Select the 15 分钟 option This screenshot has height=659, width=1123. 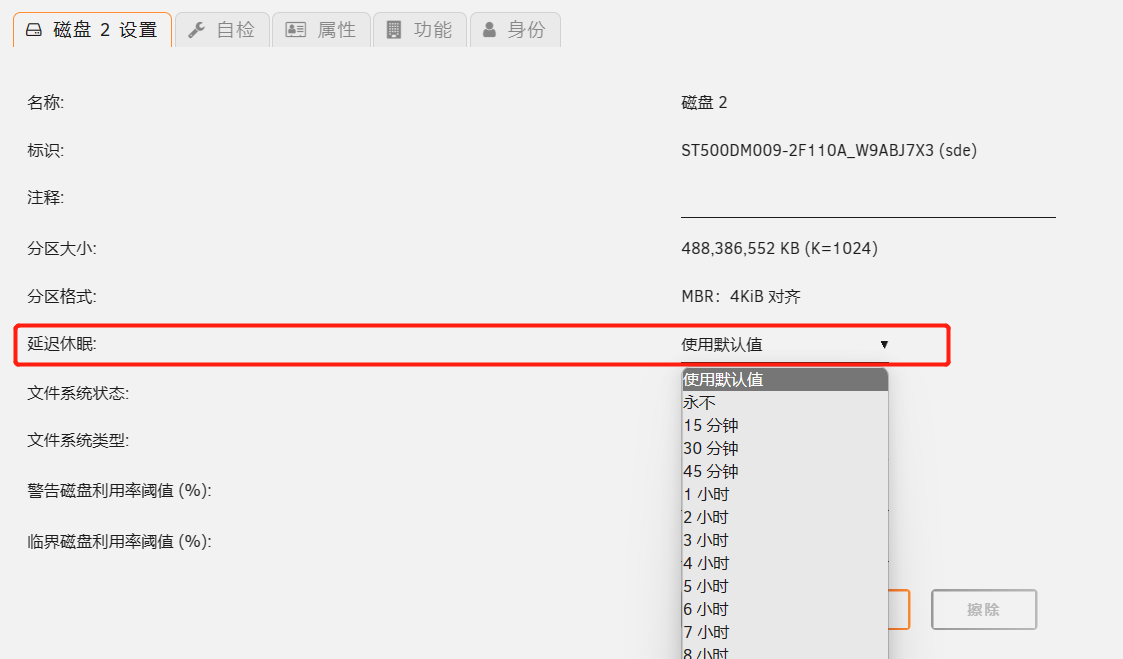711,426
